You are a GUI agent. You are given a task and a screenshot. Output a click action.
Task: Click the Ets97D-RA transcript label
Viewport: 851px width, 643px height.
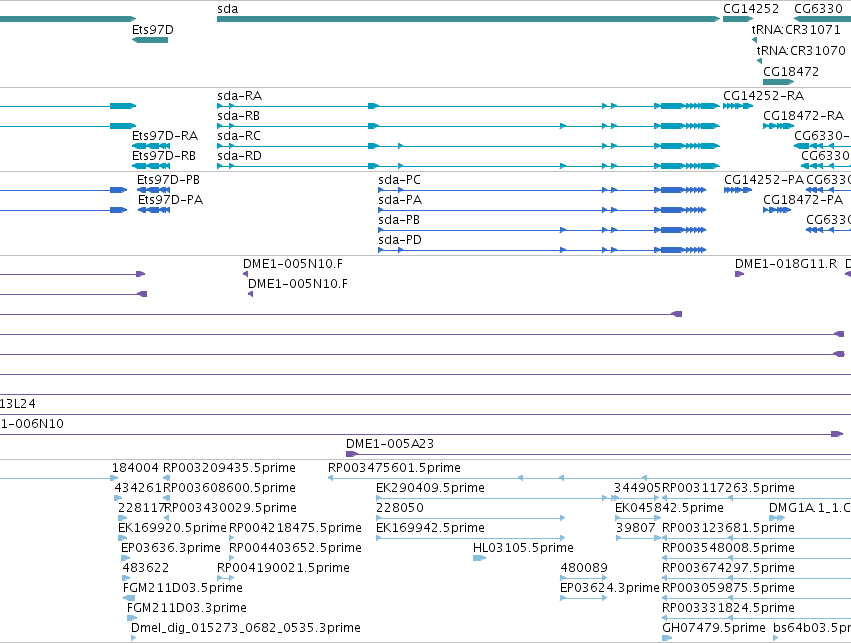point(165,136)
